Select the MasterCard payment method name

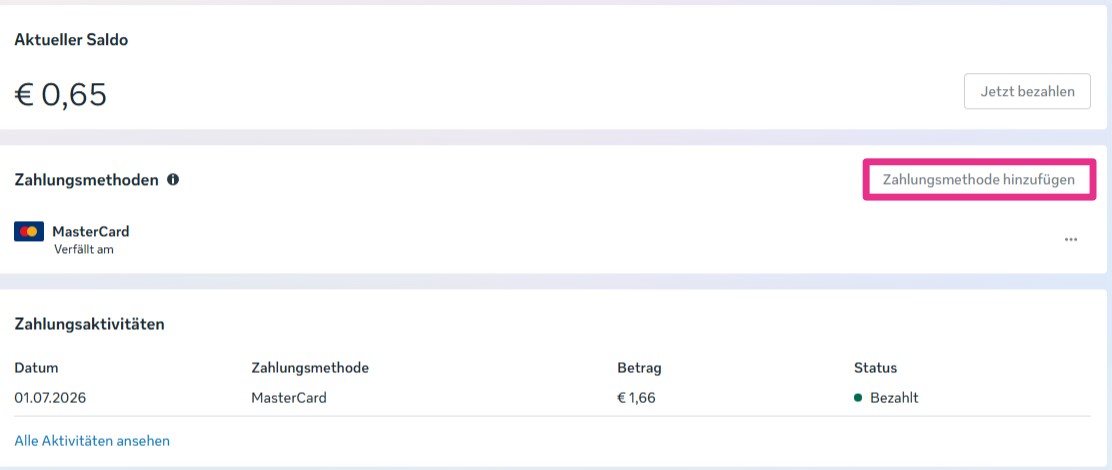(x=91, y=231)
